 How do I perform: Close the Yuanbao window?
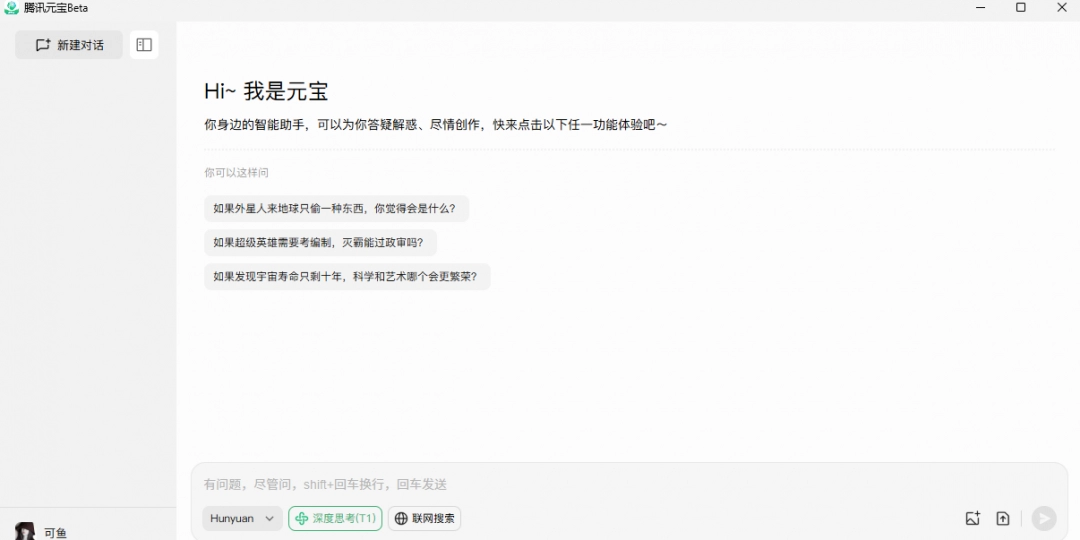point(1061,8)
